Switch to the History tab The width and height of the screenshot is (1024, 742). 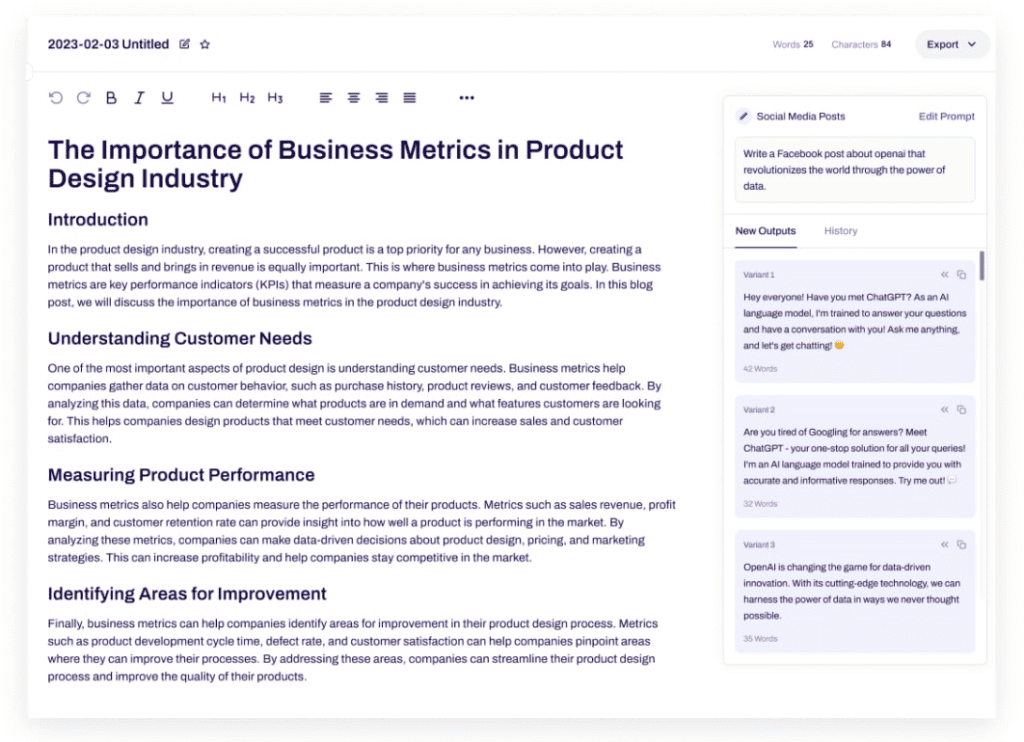pos(840,231)
